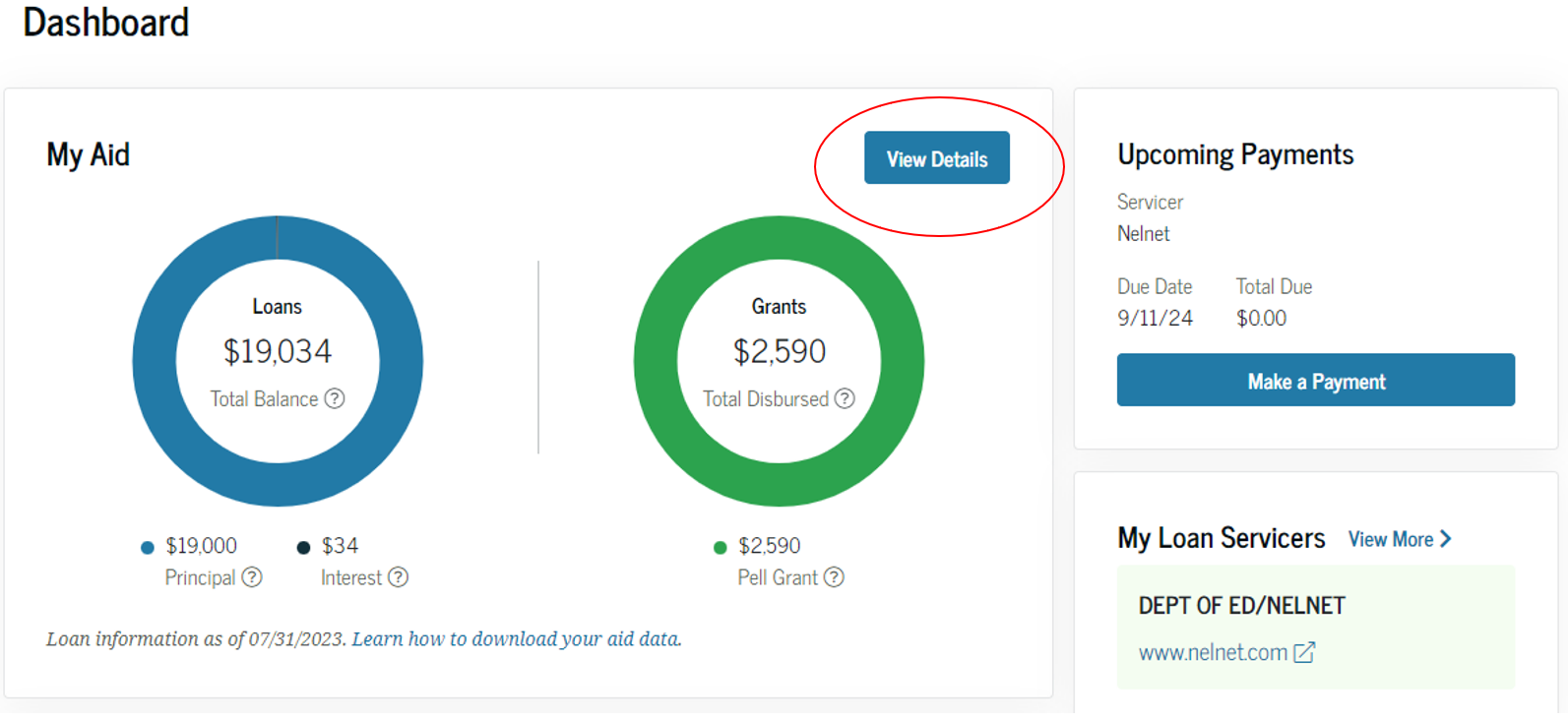
Task: Select the dark Interest legend dot
Action: coord(303,548)
